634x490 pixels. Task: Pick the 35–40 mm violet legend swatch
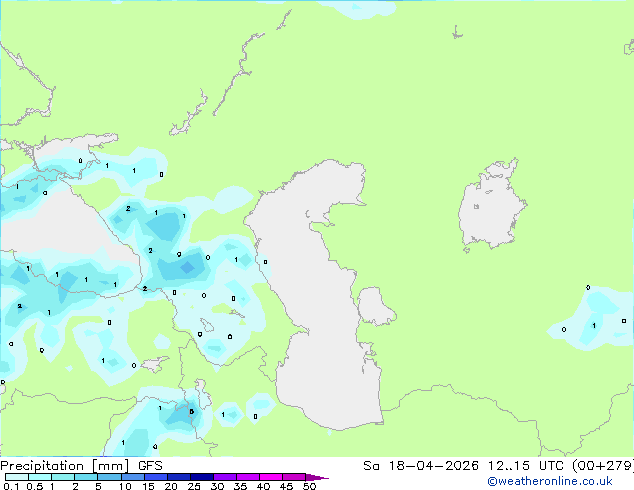tap(247, 477)
